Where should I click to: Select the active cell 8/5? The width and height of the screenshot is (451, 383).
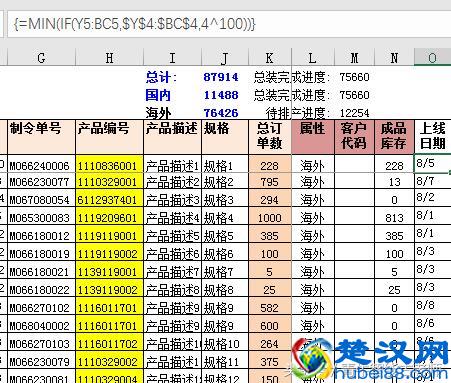pos(432,164)
